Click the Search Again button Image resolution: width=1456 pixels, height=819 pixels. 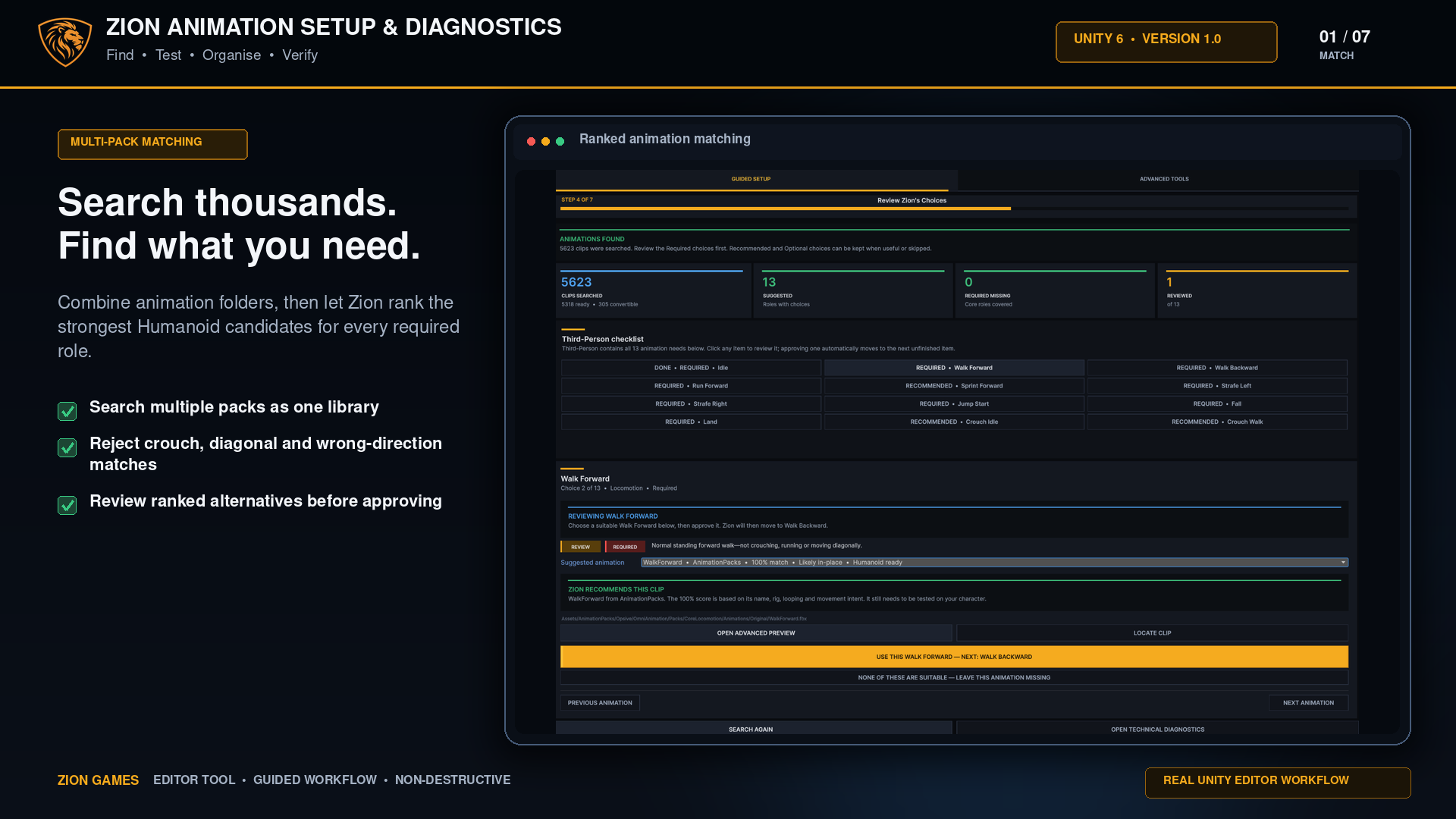(754, 729)
